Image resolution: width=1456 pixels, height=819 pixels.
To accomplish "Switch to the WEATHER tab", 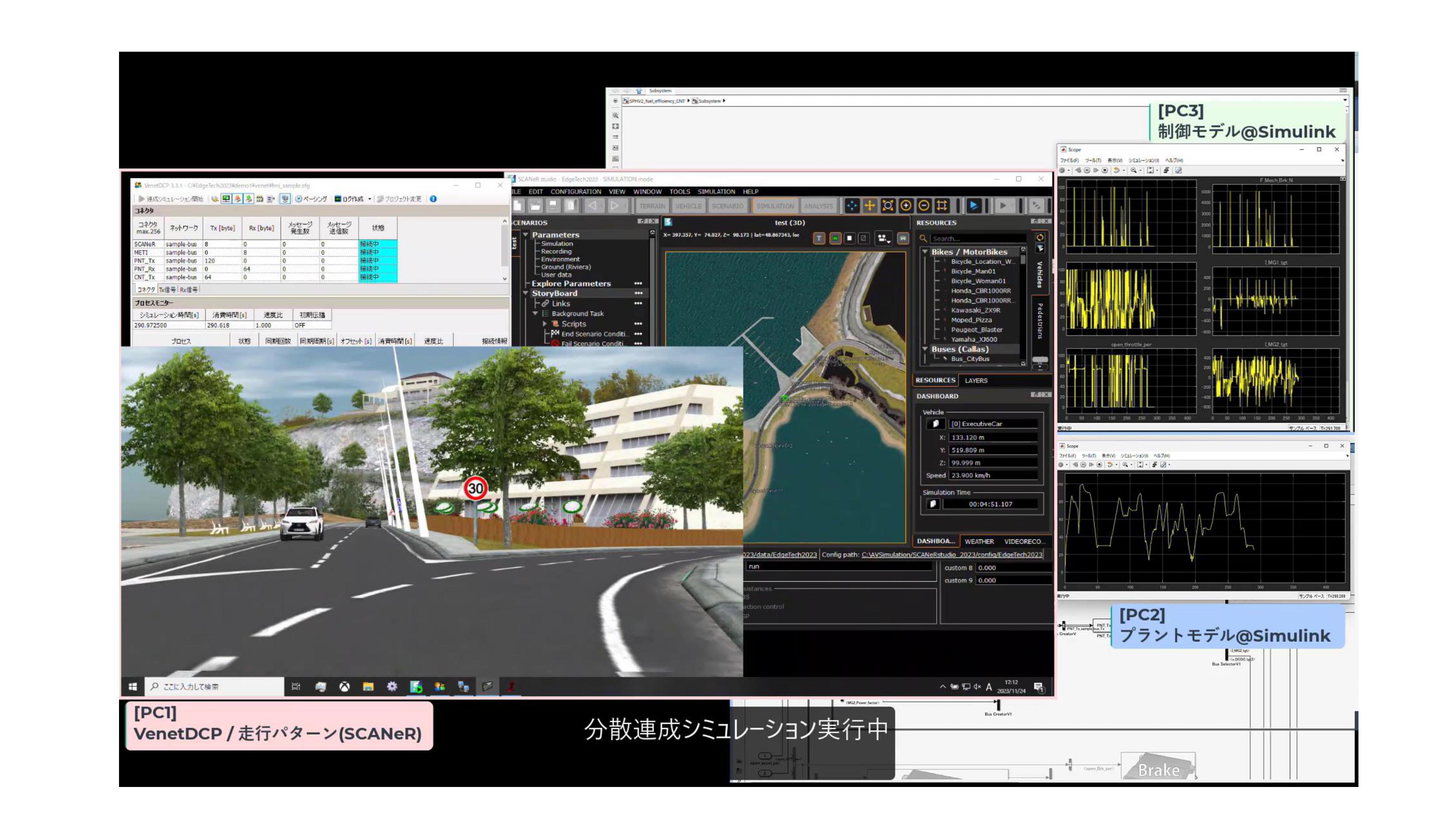I will tap(979, 542).
